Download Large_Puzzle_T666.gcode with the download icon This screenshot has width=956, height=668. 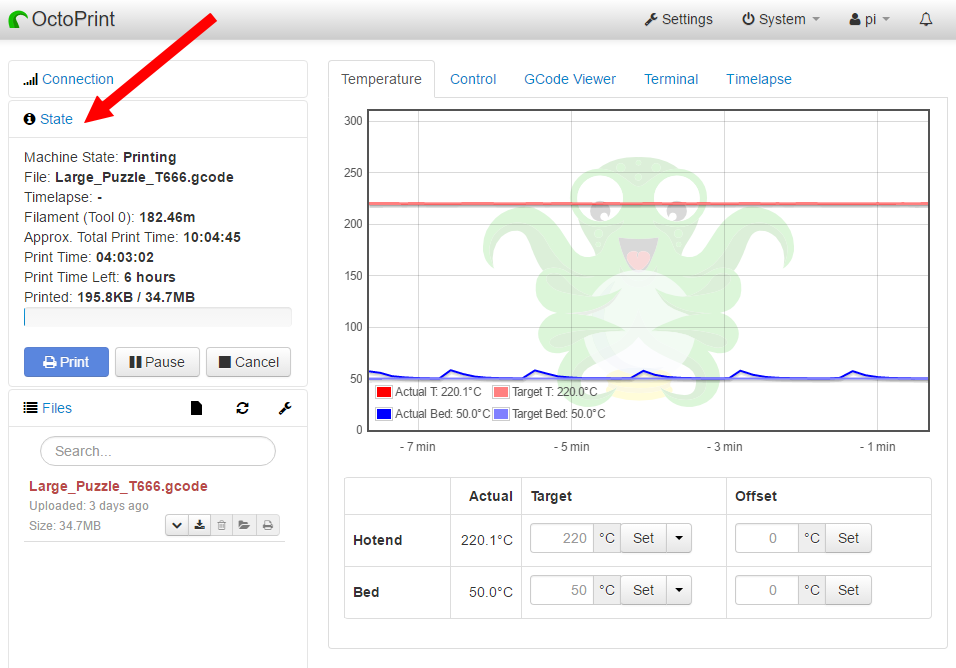click(199, 525)
